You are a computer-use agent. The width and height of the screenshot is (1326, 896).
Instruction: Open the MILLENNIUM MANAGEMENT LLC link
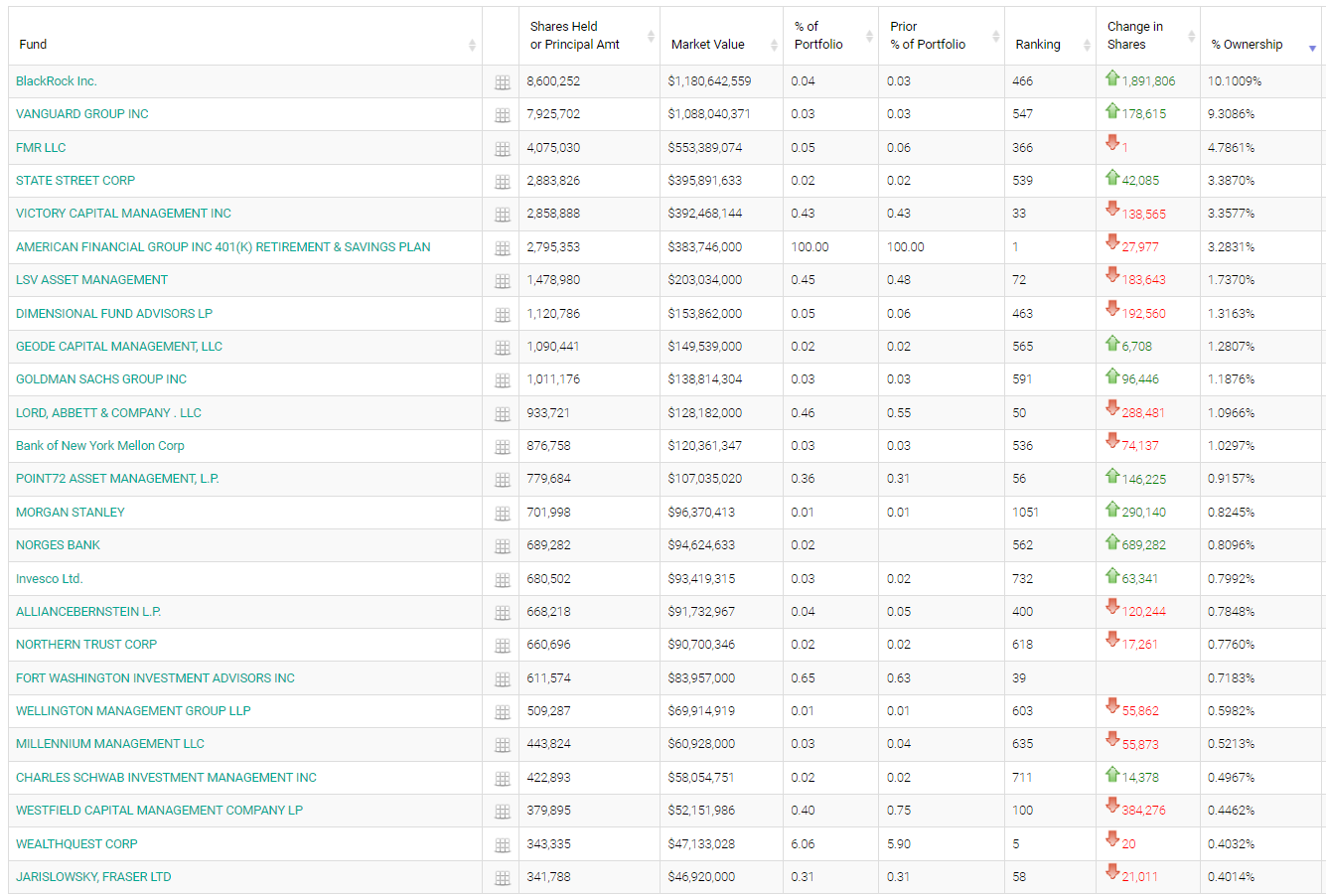pos(110,744)
